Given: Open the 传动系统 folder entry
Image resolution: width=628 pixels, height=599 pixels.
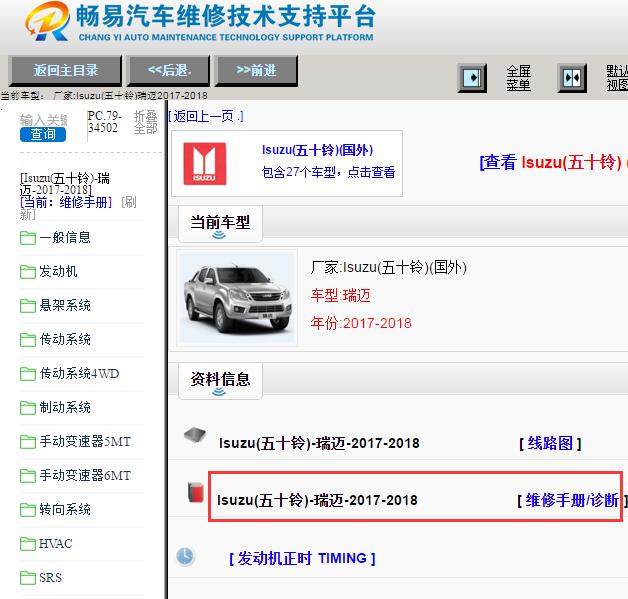Looking at the screenshot, I should coord(65,340).
